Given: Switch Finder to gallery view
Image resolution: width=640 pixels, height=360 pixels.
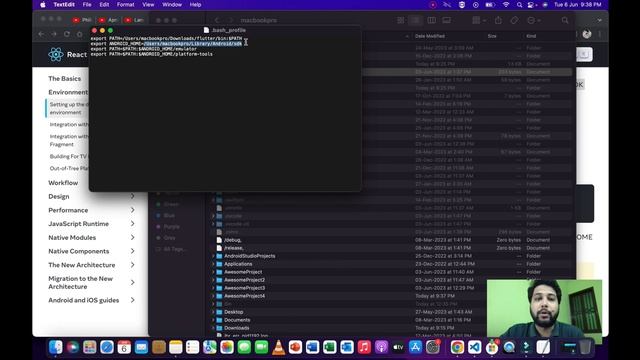Looking at the screenshot, I should [447, 20].
